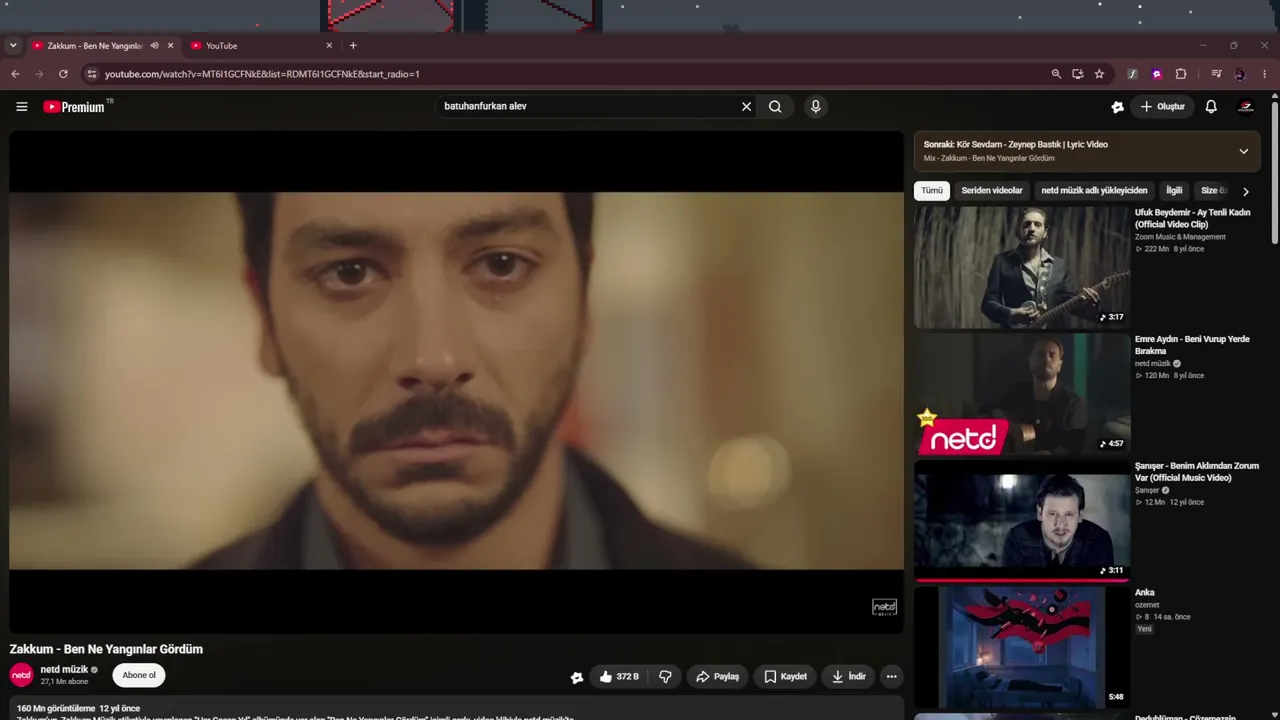Clear the search box text
Screen dimensions: 1280x720
pos(746,107)
